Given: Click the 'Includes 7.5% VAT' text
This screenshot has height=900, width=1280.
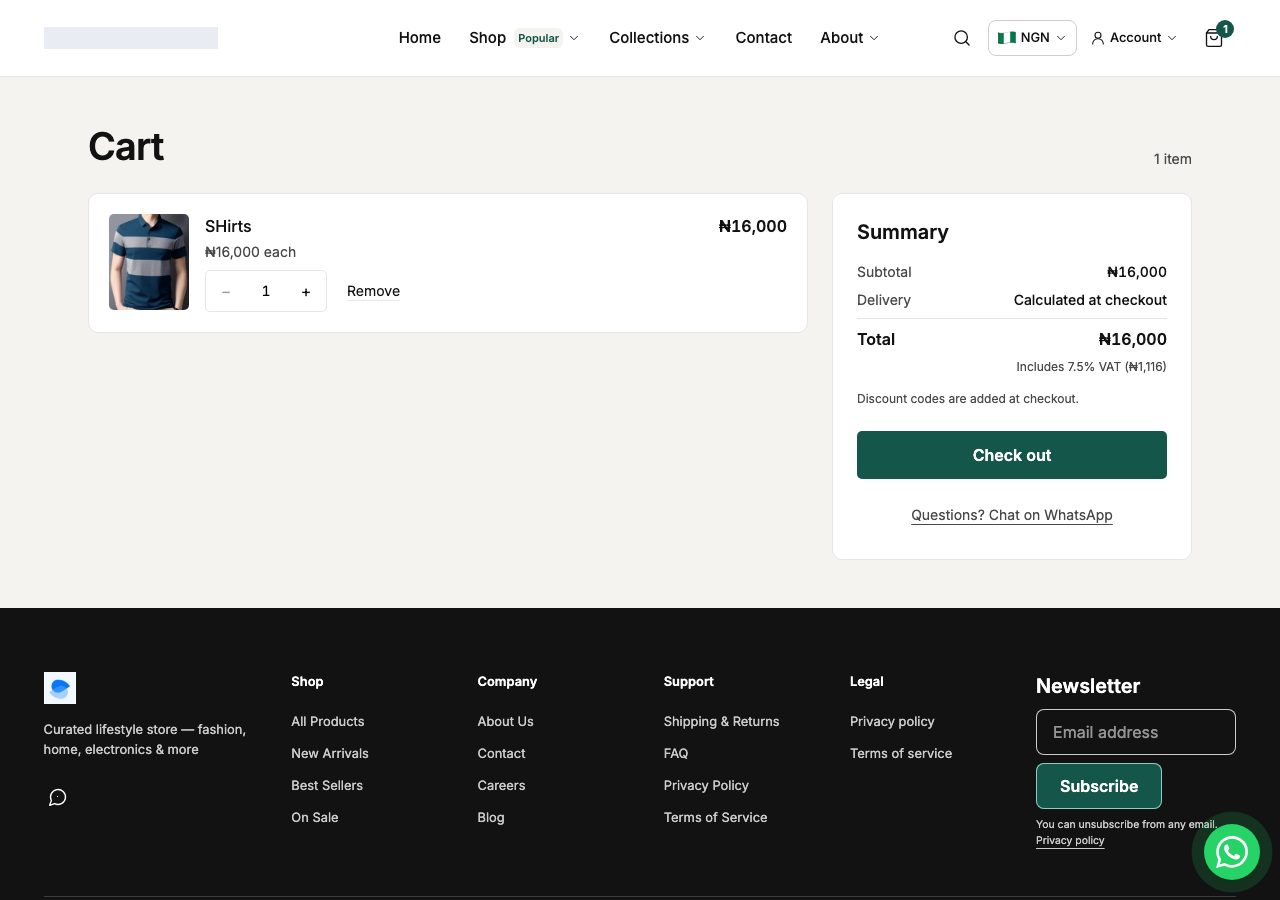Looking at the screenshot, I should pyautogui.click(x=1091, y=367).
